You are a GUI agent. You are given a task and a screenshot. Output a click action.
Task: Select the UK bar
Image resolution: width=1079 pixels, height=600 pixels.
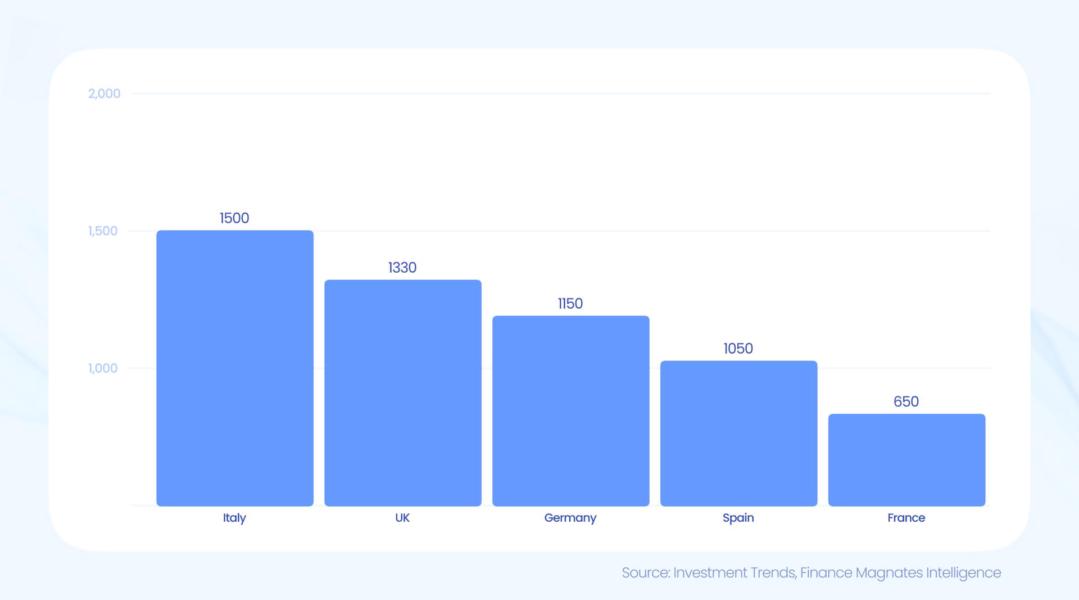[x=403, y=393]
